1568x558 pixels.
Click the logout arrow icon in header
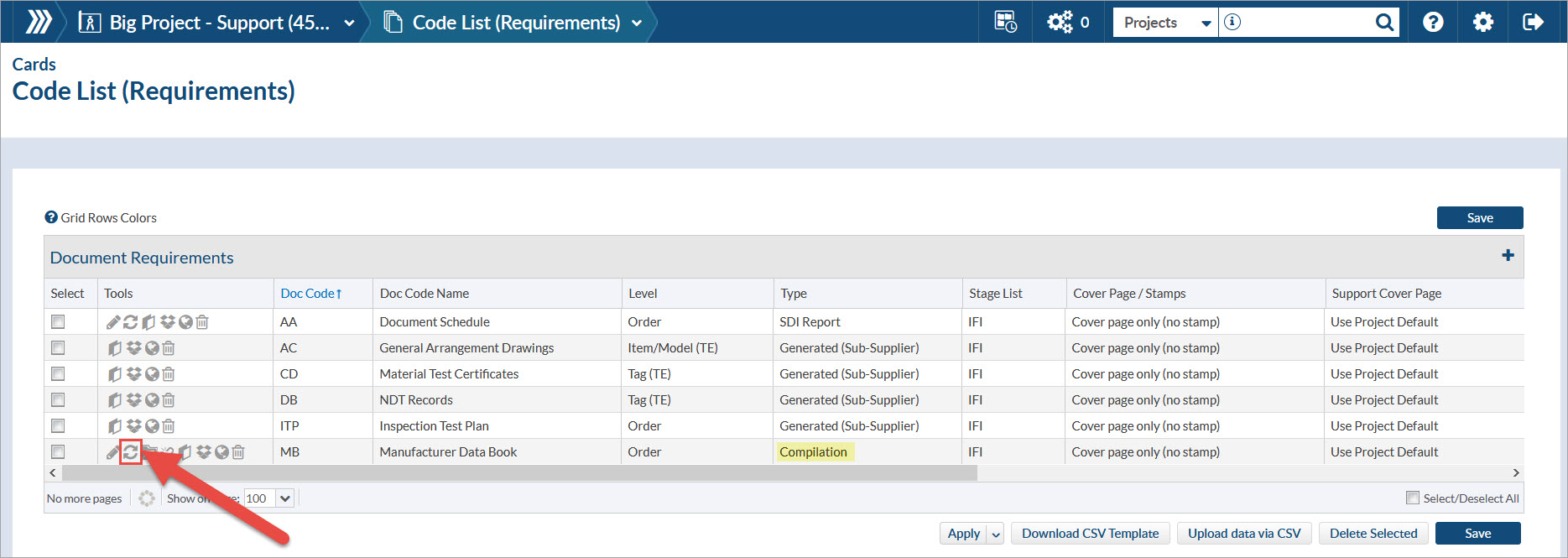1533,23
